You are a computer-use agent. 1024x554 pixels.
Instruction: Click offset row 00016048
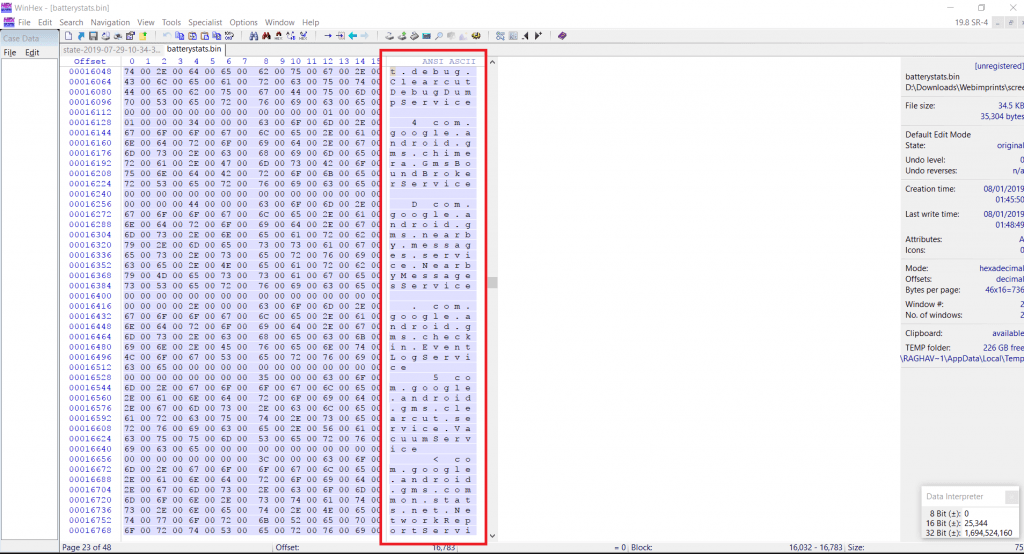90,72
